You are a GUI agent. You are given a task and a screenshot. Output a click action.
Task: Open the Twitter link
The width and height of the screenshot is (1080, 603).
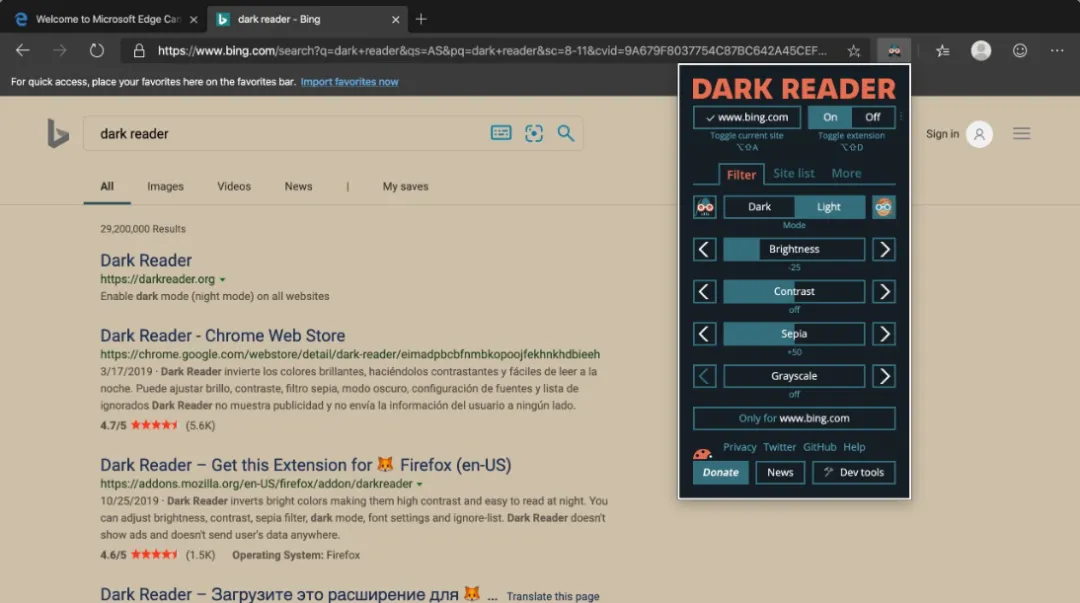click(x=779, y=447)
